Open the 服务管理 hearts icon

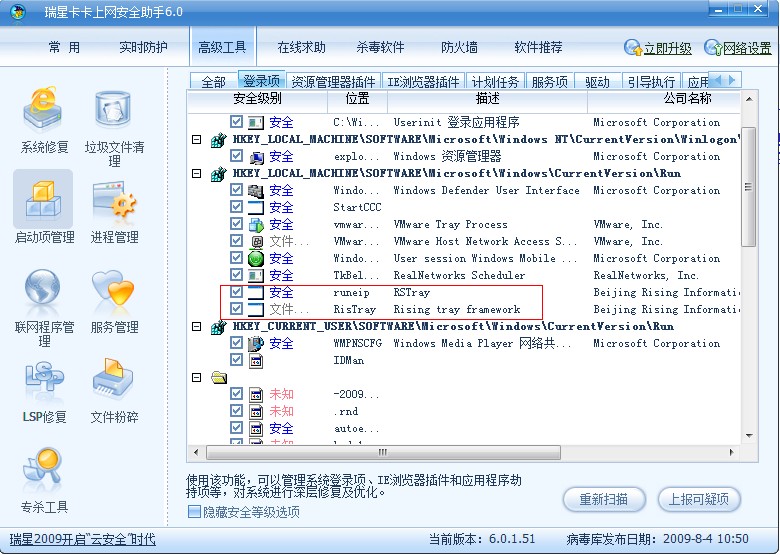[113, 287]
